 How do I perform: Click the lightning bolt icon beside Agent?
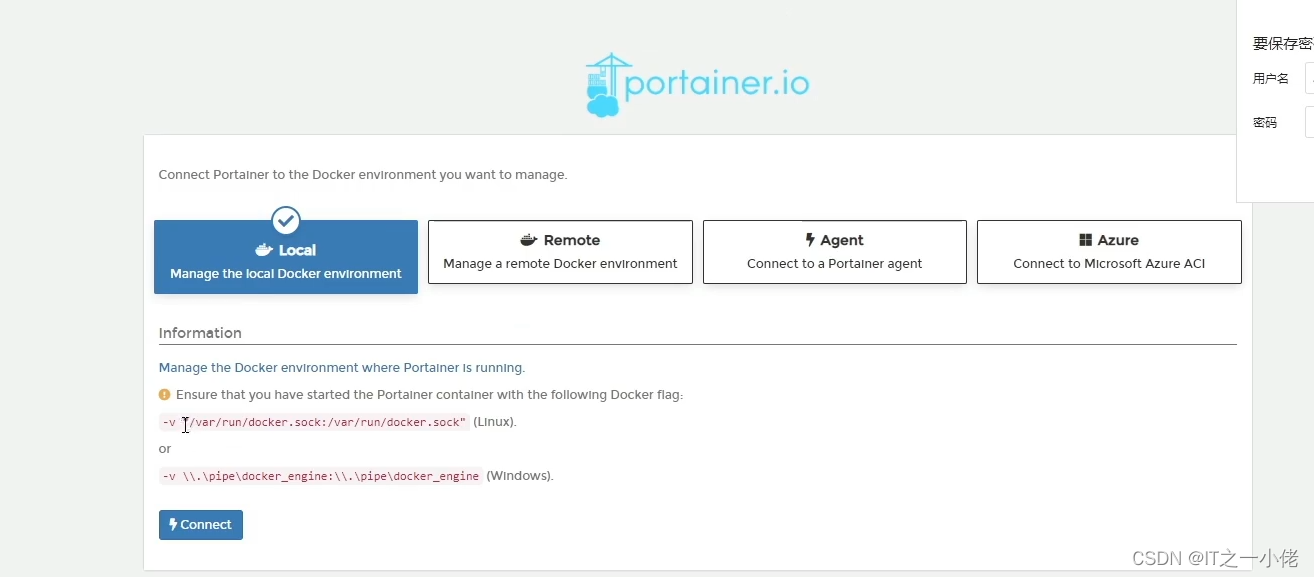810,240
